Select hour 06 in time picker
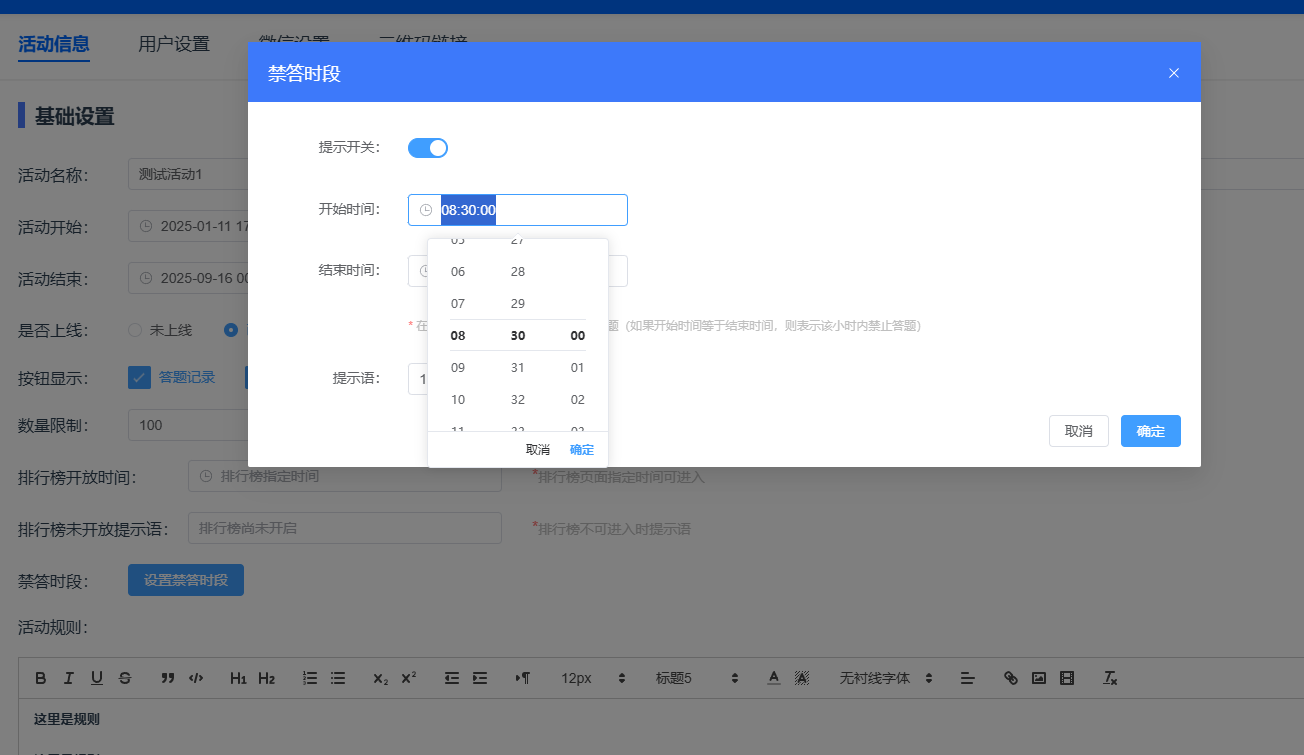 pos(458,272)
